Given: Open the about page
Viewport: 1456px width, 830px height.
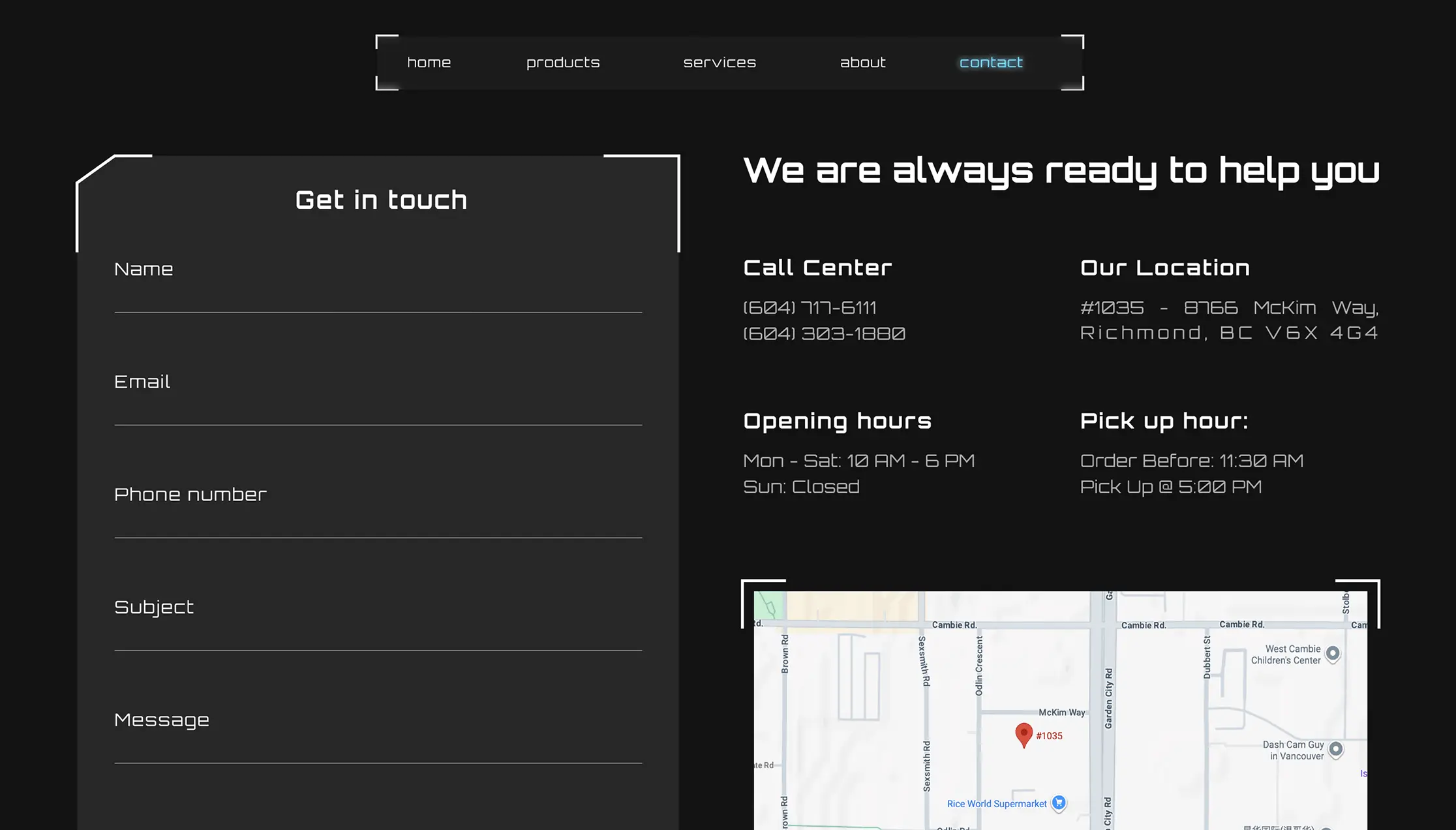Looking at the screenshot, I should pyautogui.click(x=863, y=63).
